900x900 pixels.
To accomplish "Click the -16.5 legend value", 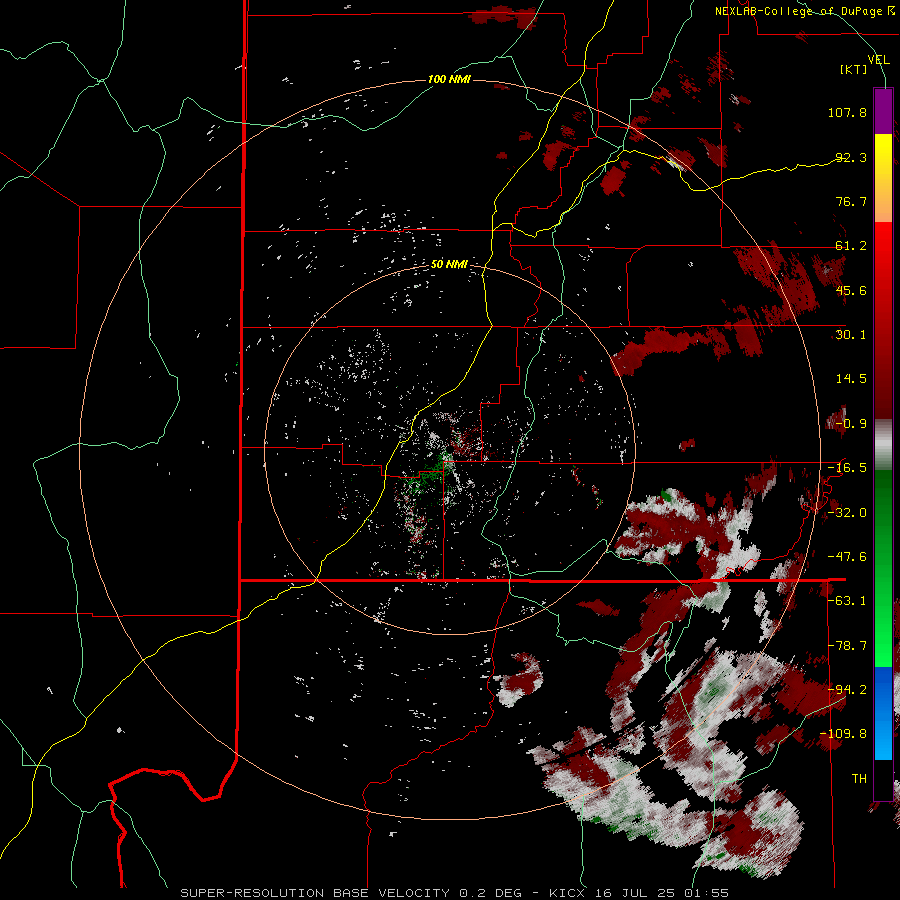I will [847, 468].
